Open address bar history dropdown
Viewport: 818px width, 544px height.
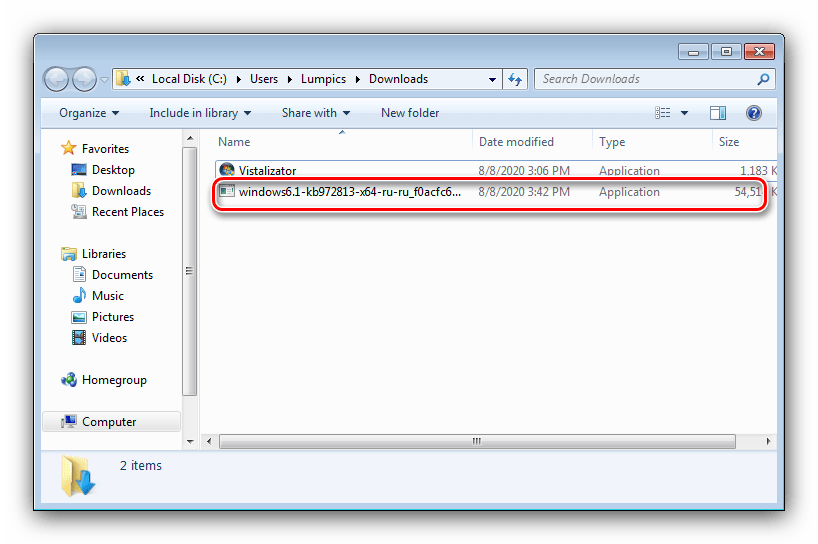[492, 80]
